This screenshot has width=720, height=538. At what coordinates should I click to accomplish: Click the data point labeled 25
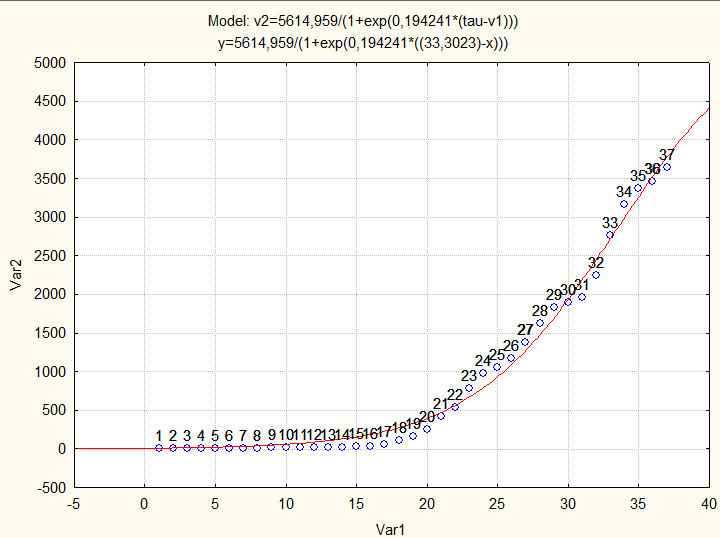(497, 367)
